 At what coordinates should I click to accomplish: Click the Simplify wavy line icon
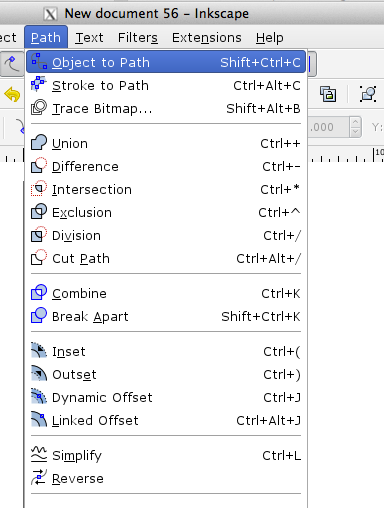39,454
